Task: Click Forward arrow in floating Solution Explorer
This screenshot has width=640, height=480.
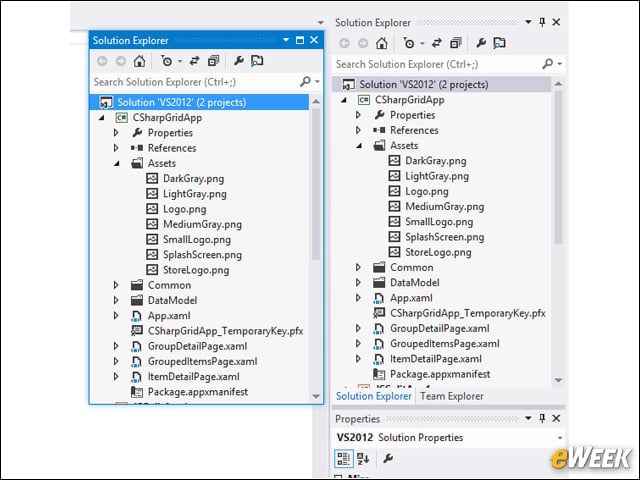Action: 120,61
